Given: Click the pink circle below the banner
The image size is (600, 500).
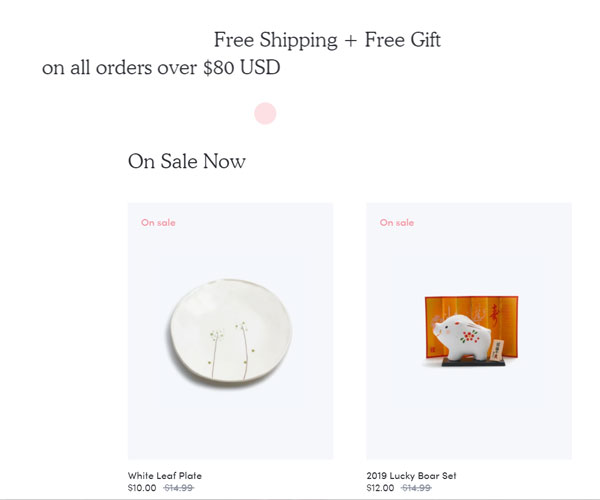Looking at the screenshot, I should 265,113.
